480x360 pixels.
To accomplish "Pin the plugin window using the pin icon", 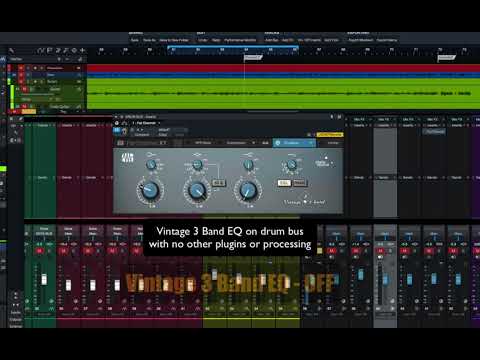I will (x=332, y=117).
